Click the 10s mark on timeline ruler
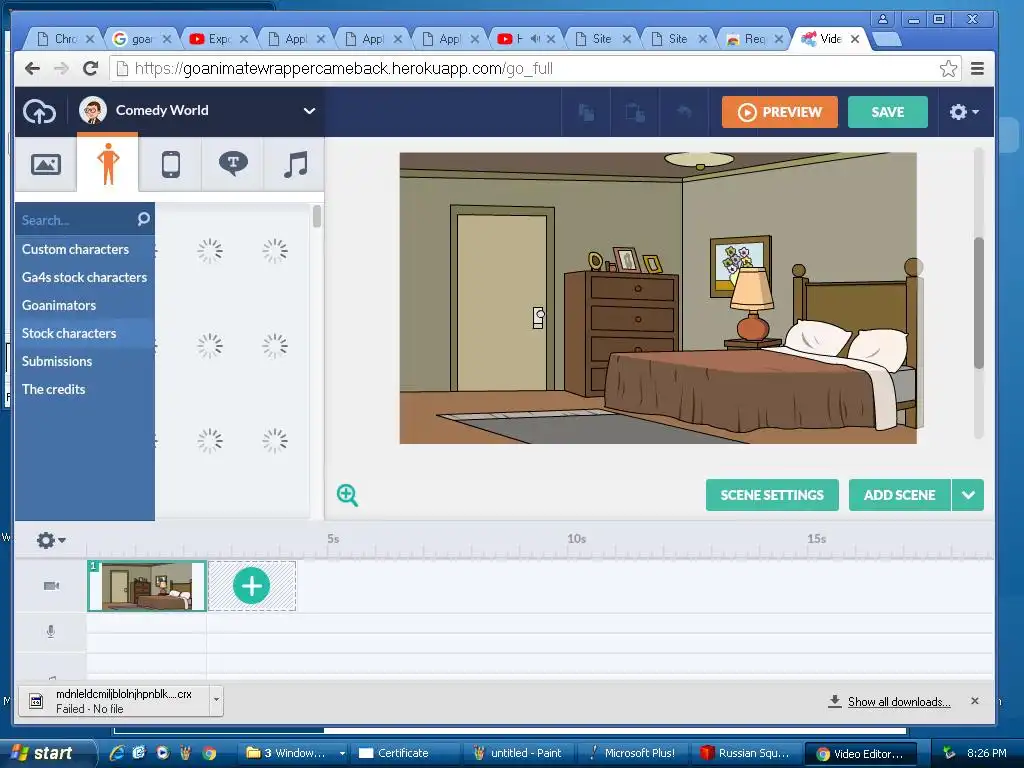This screenshot has height=768, width=1024. point(576,539)
